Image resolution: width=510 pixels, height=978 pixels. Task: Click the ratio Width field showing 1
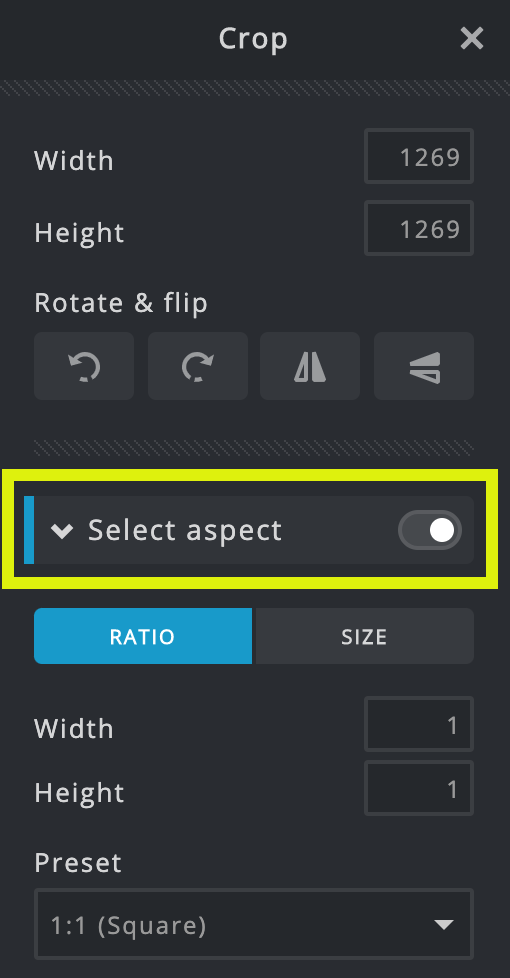pos(419,724)
